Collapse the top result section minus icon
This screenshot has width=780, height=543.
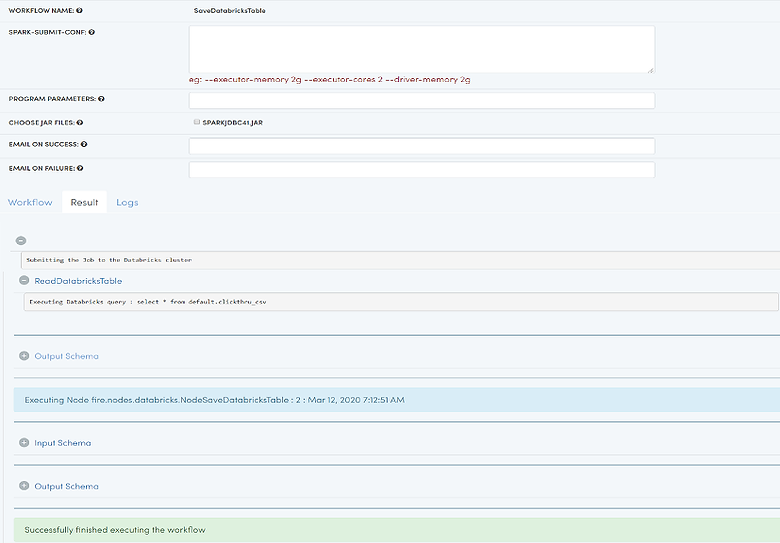coord(21,241)
